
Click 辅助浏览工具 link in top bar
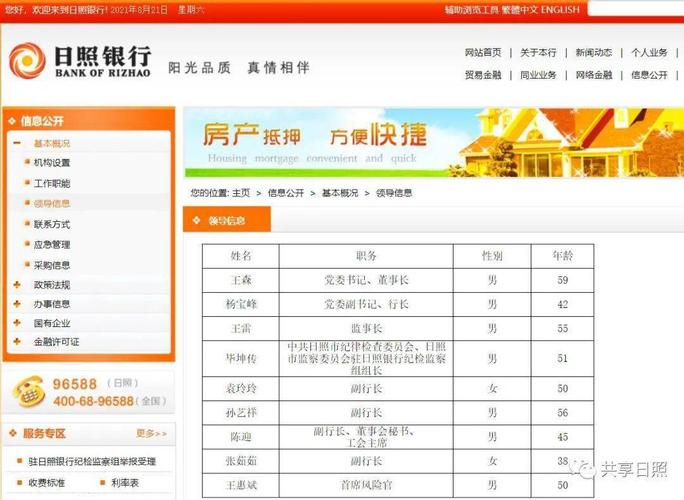coord(472,10)
